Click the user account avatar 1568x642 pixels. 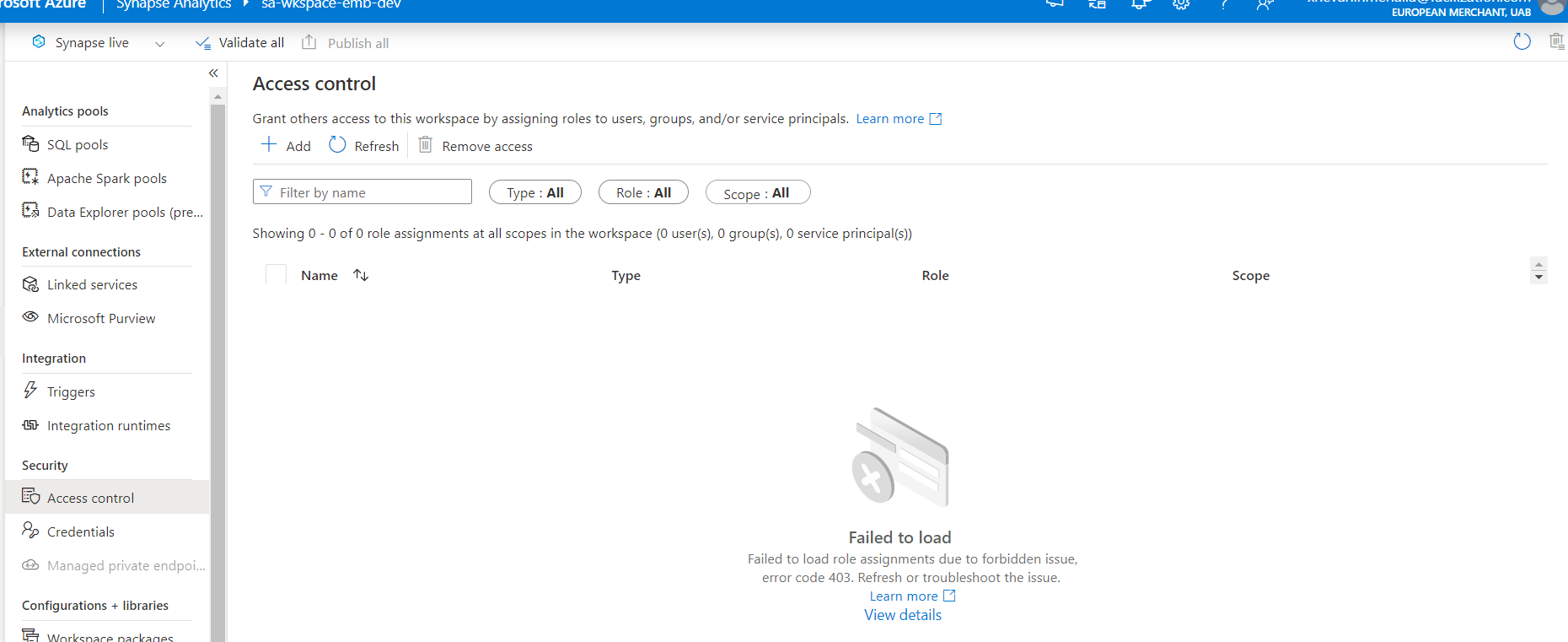tap(1554, 6)
